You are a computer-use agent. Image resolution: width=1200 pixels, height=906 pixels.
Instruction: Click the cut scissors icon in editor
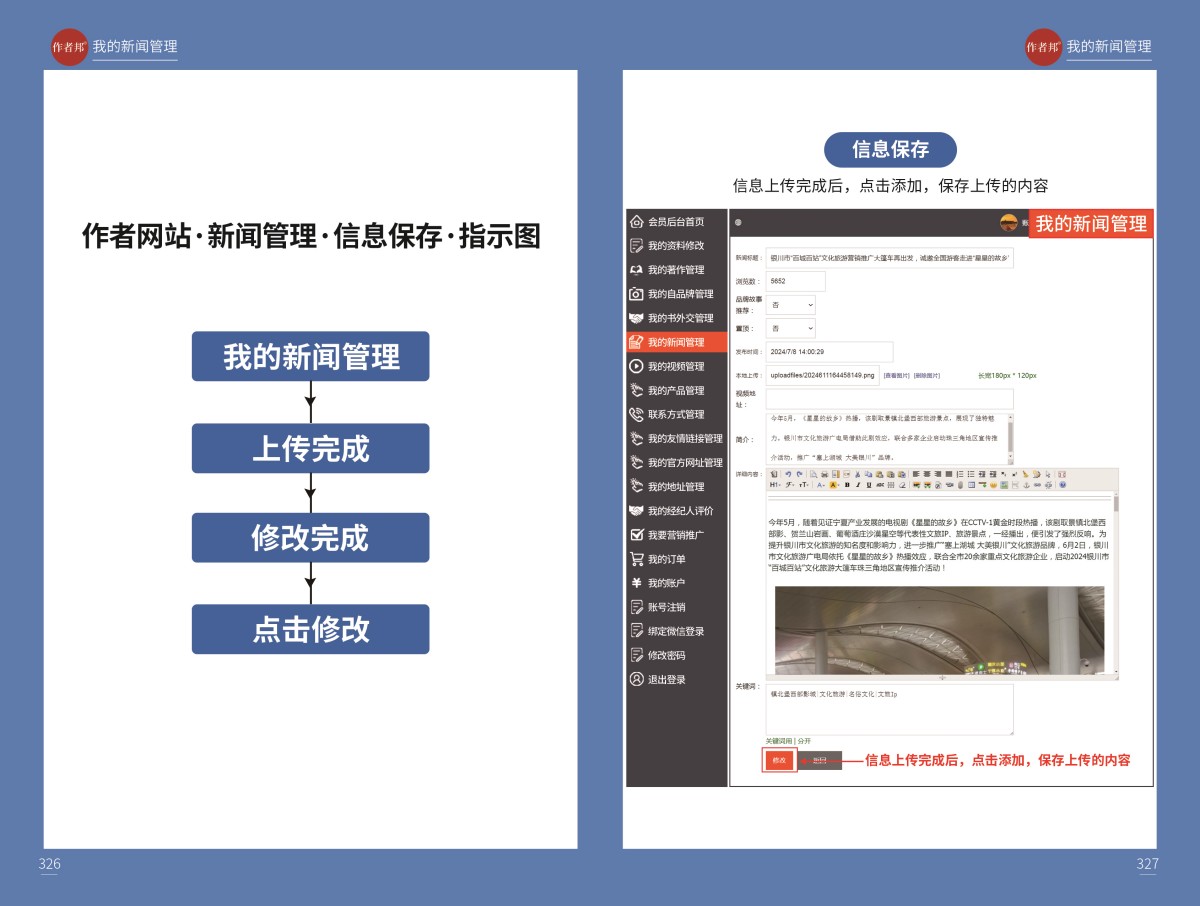(857, 474)
